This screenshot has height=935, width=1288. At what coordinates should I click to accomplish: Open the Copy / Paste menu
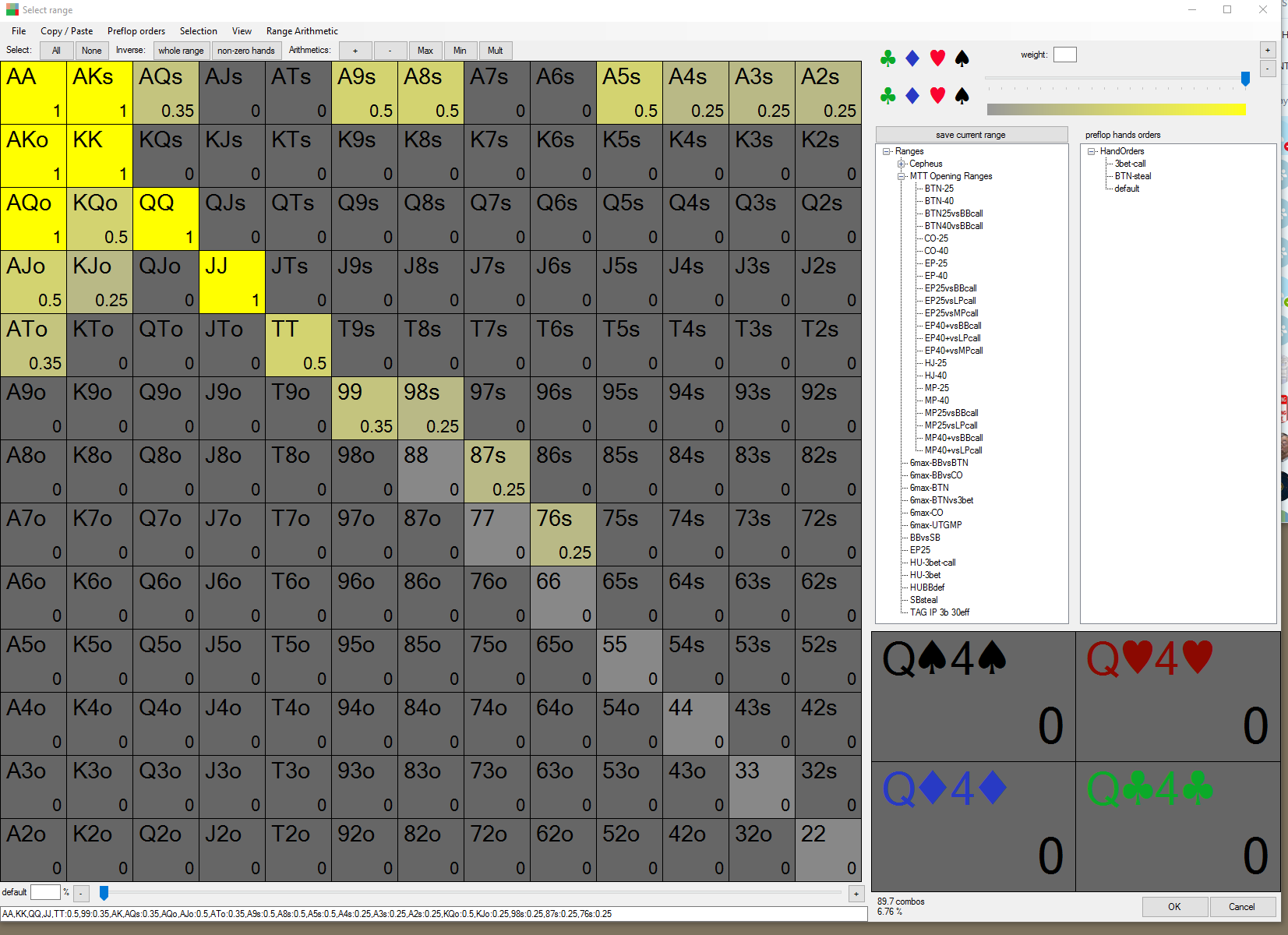point(66,31)
